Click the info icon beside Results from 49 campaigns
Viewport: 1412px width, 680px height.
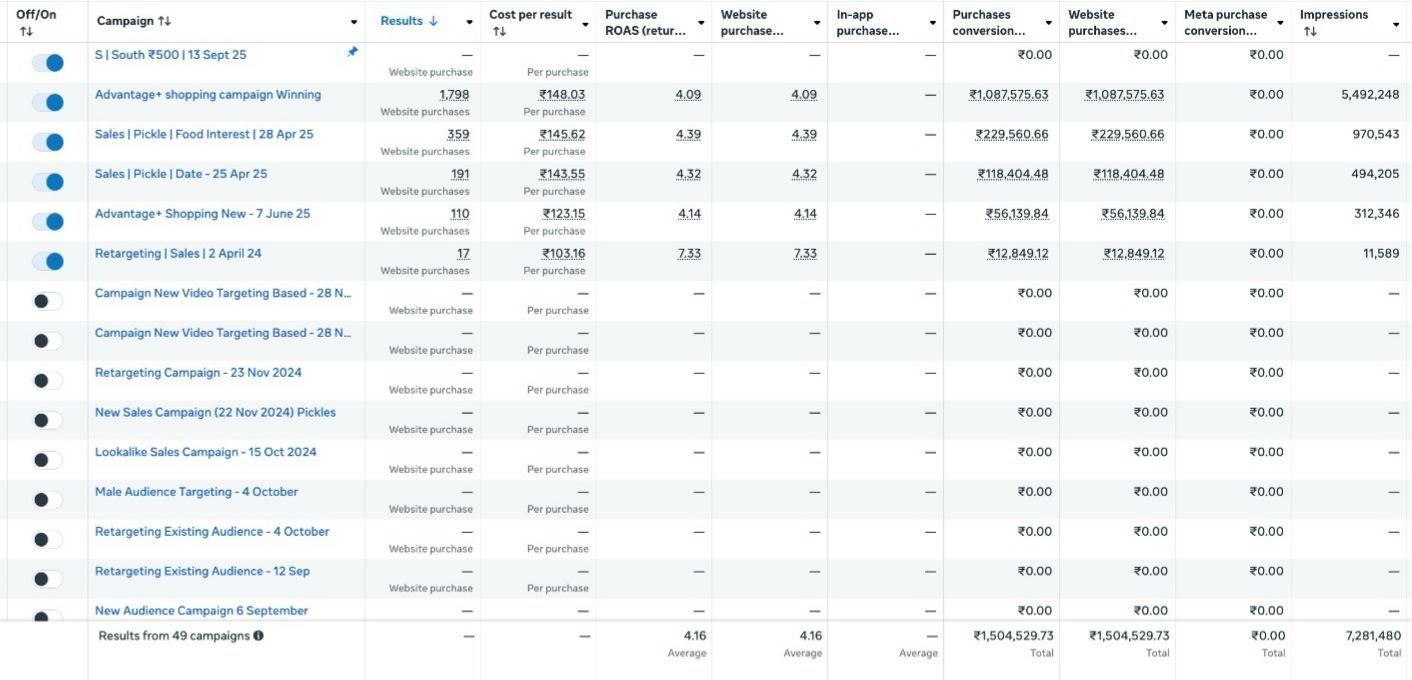click(259, 636)
